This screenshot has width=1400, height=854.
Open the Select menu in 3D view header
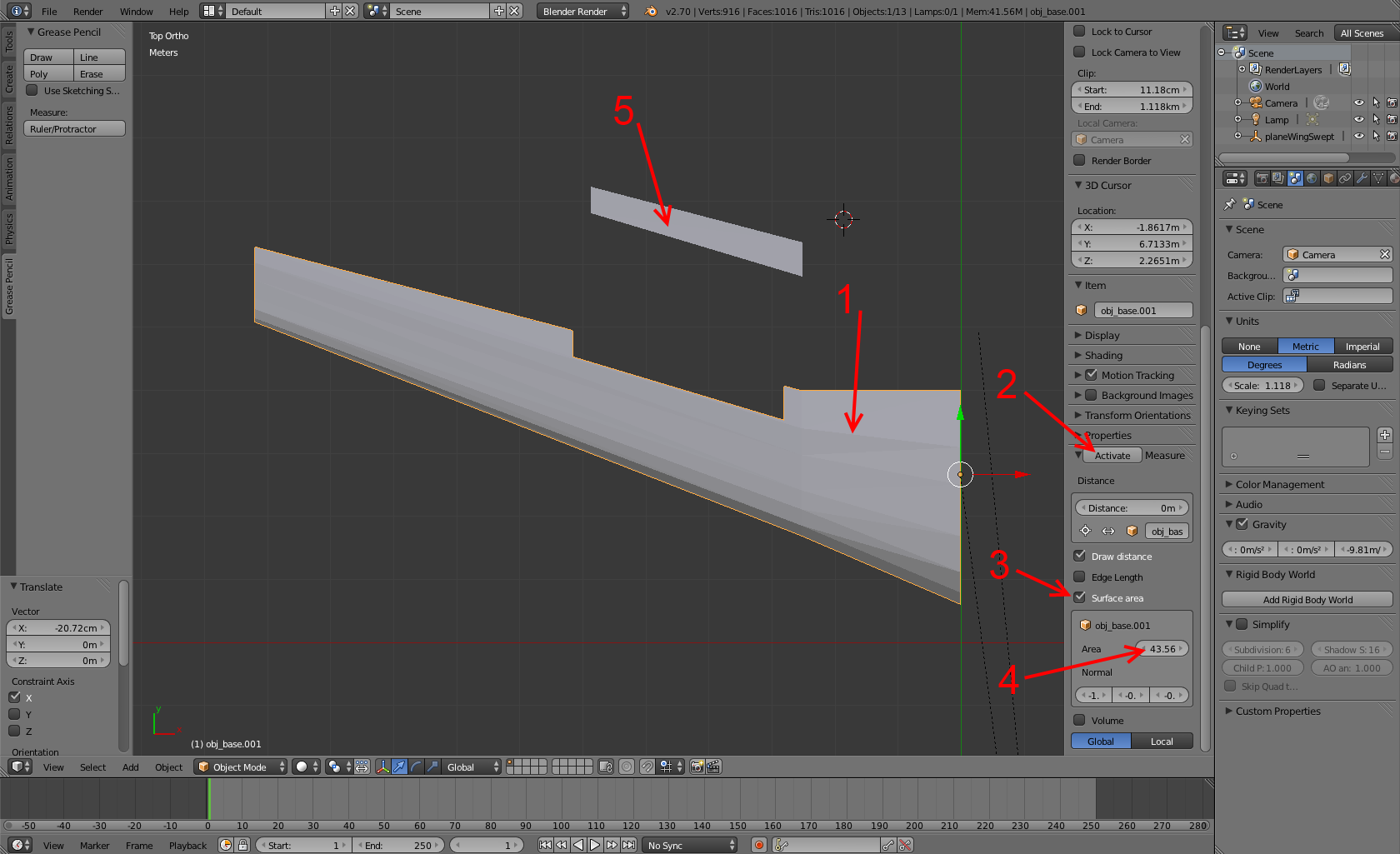pyautogui.click(x=92, y=767)
